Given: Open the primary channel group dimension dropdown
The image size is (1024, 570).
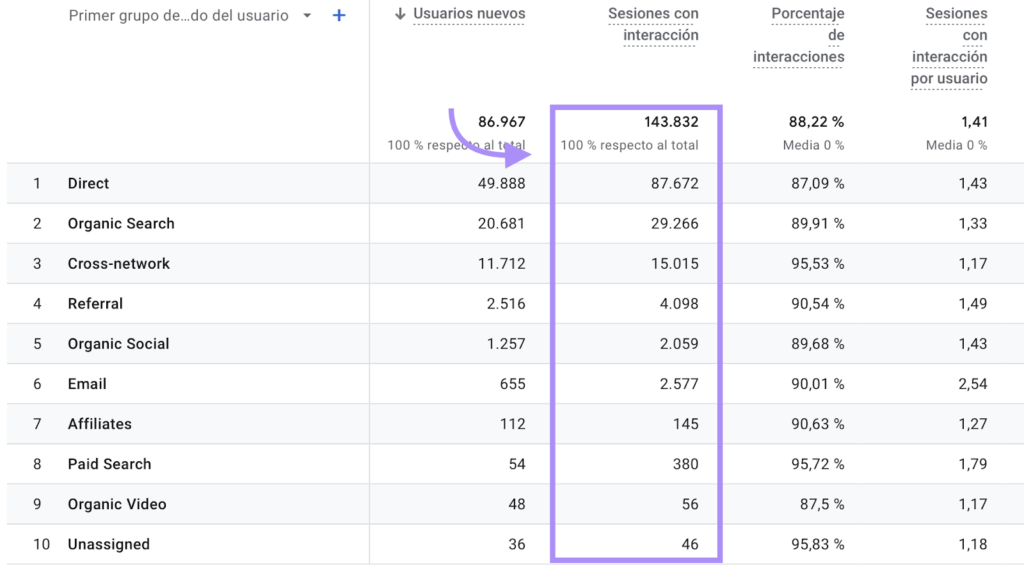Looking at the screenshot, I should point(307,16).
